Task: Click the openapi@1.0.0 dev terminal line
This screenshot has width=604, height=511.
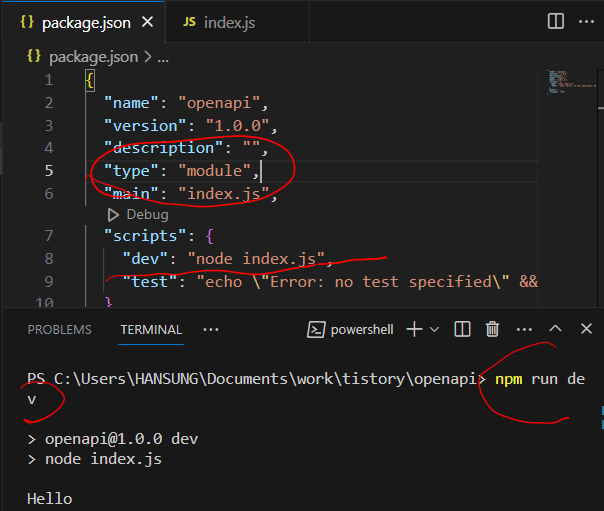Action: (121, 439)
